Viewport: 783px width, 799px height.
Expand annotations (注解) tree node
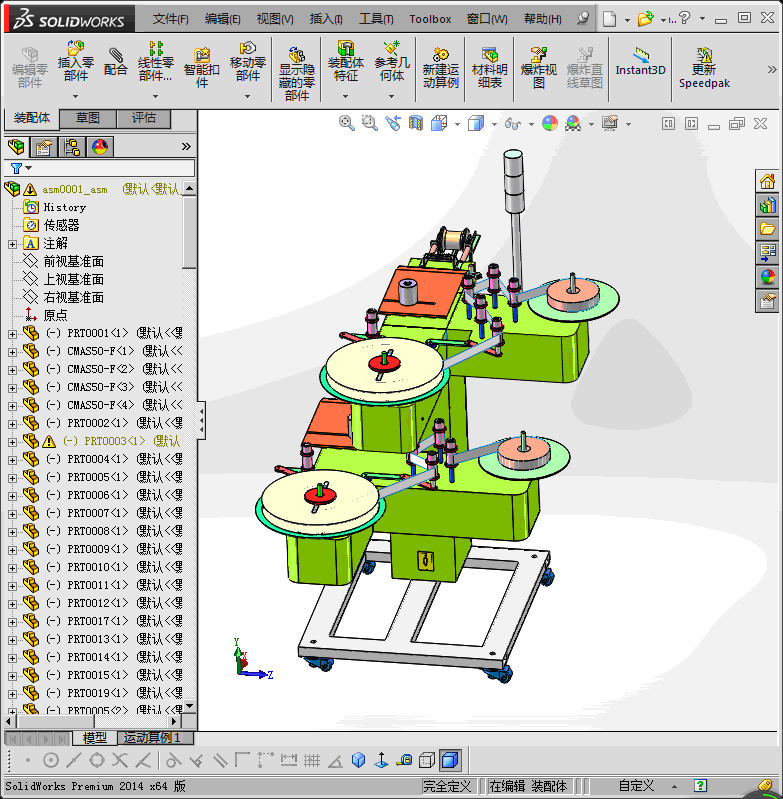coord(12,245)
